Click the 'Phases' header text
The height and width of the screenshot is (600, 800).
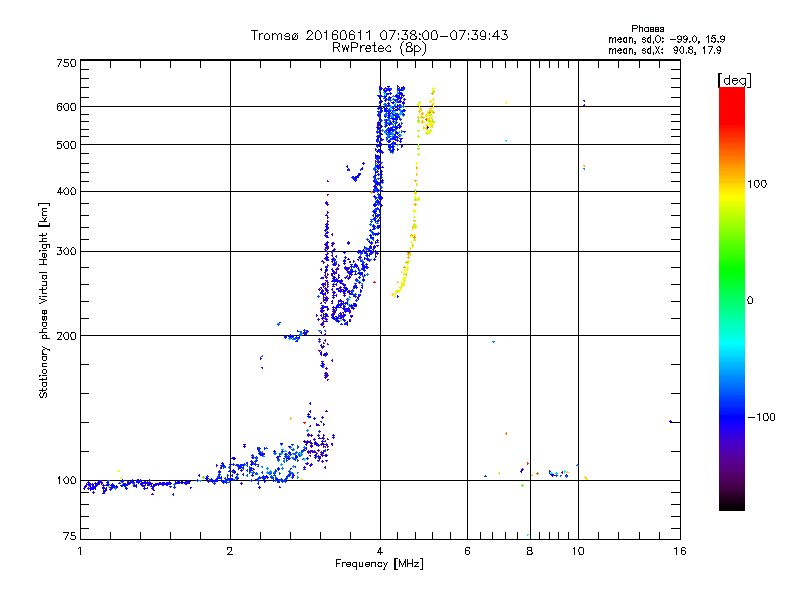(x=647, y=29)
